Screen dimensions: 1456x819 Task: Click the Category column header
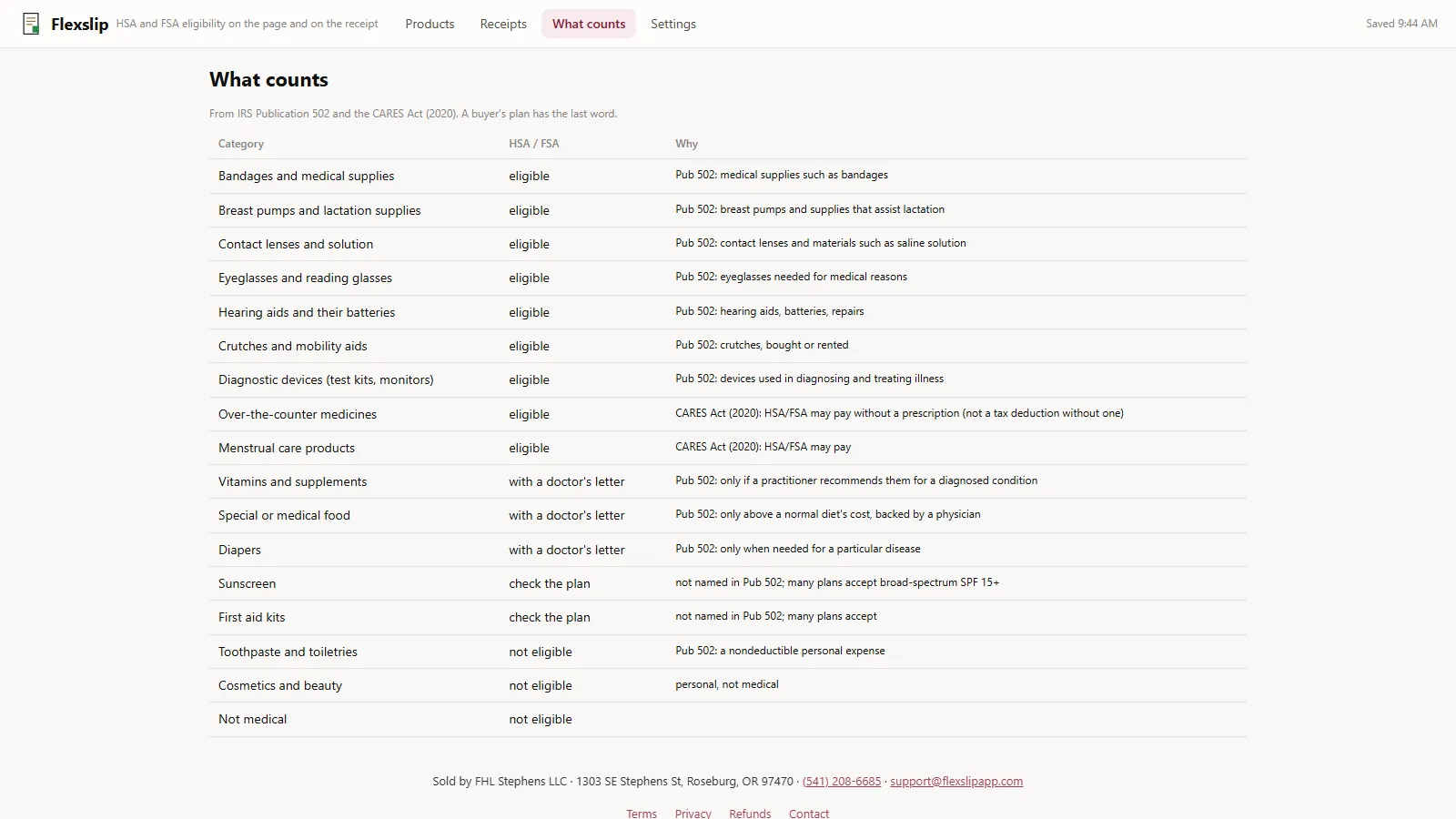241,144
